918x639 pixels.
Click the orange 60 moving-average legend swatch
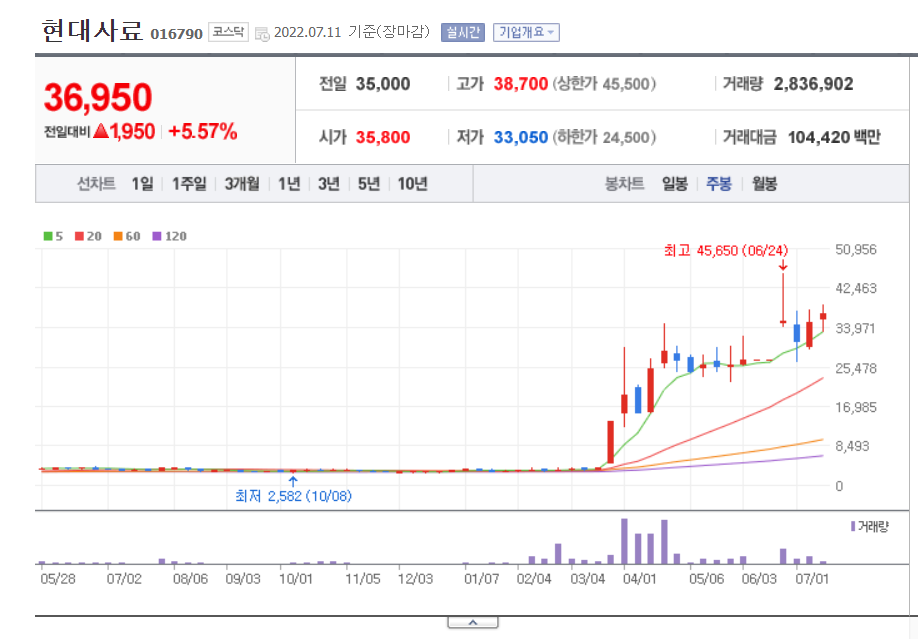tap(118, 236)
